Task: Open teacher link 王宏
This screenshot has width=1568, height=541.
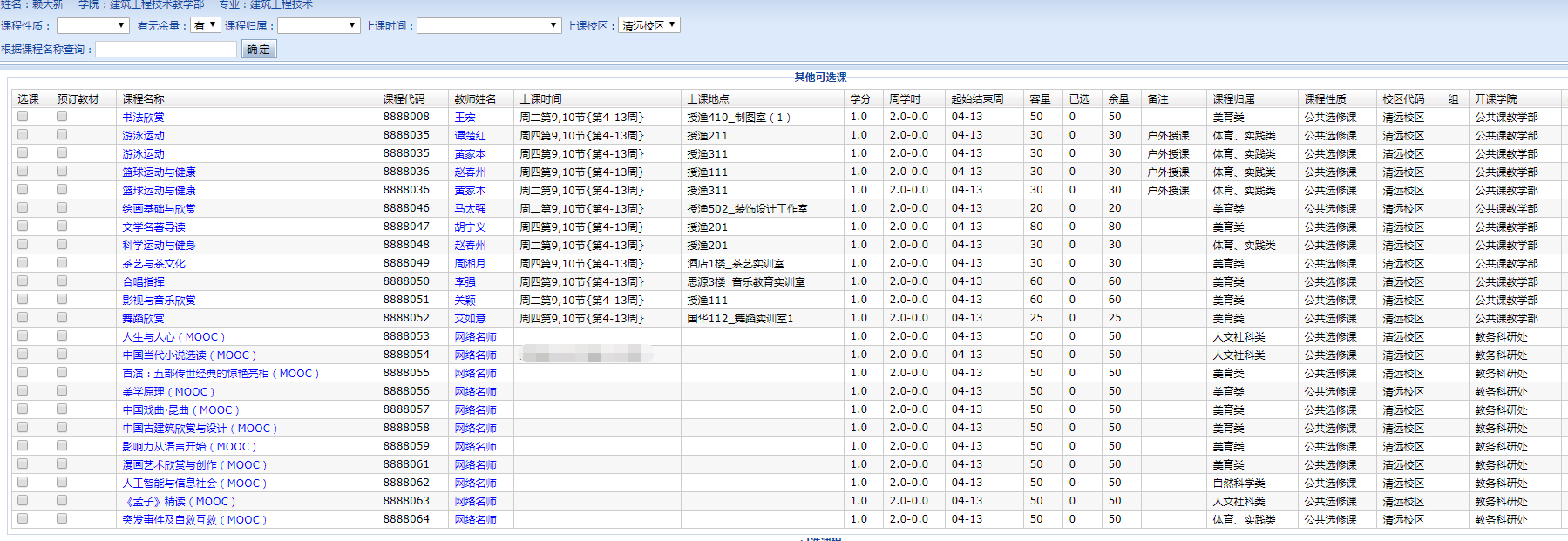Action: (465, 118)
